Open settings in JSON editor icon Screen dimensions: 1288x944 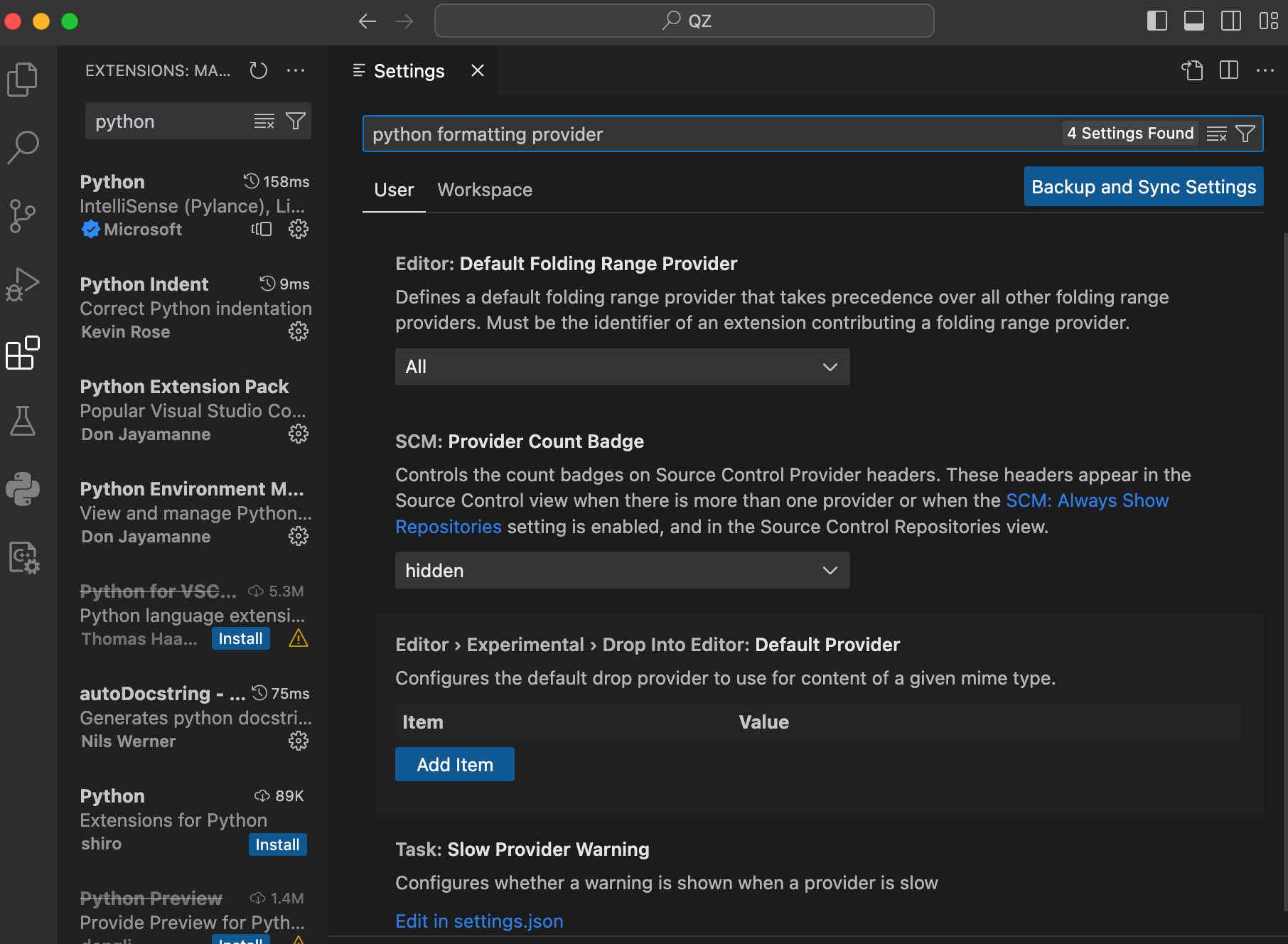(1193, 70)
